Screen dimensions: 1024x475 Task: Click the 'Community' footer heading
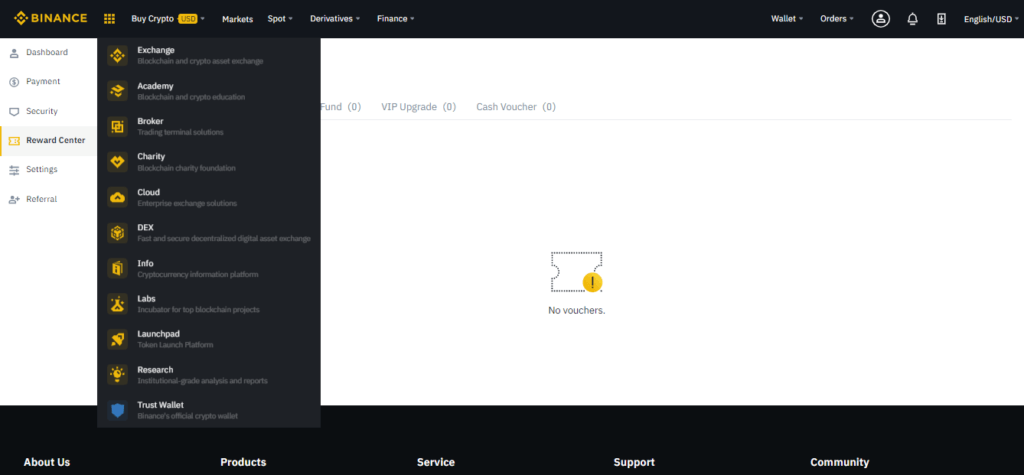click(x=840, y=462)
